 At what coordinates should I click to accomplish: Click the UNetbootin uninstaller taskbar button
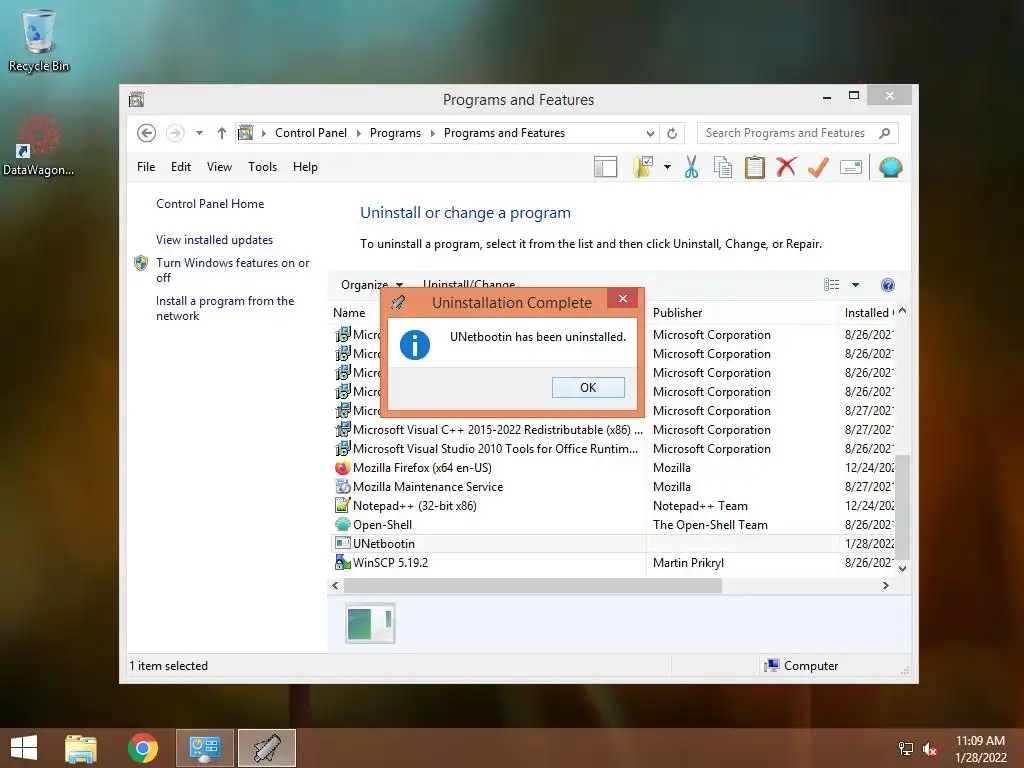266,748
